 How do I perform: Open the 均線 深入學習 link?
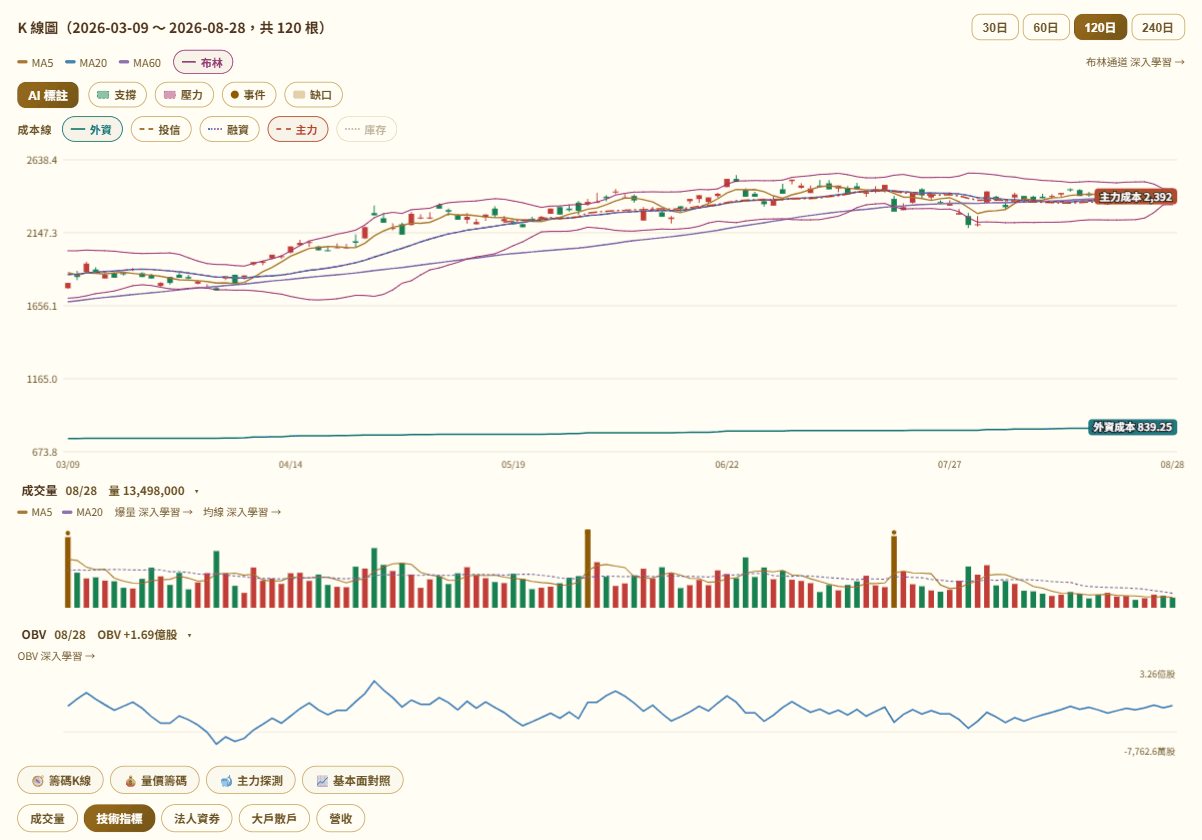pos(242,512)
